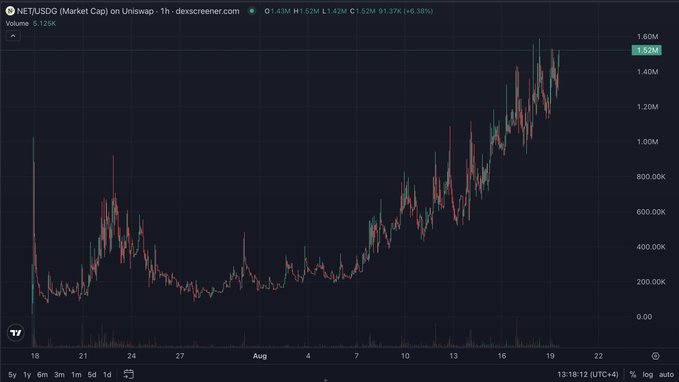
Task: Click the 22 date label on time axis
Action: [x=598, y=356]
